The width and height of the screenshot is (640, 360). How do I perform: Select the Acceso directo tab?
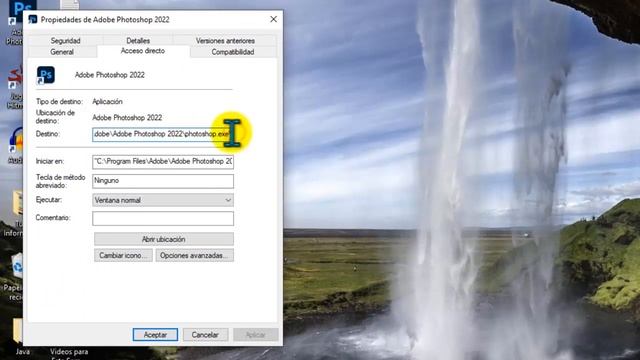(143, 51)
